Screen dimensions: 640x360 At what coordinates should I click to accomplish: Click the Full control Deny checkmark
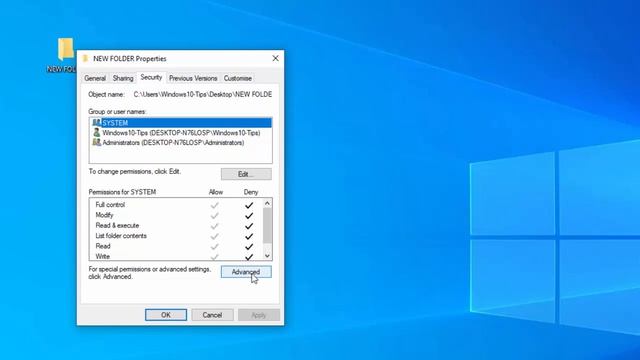click(249, 205)
